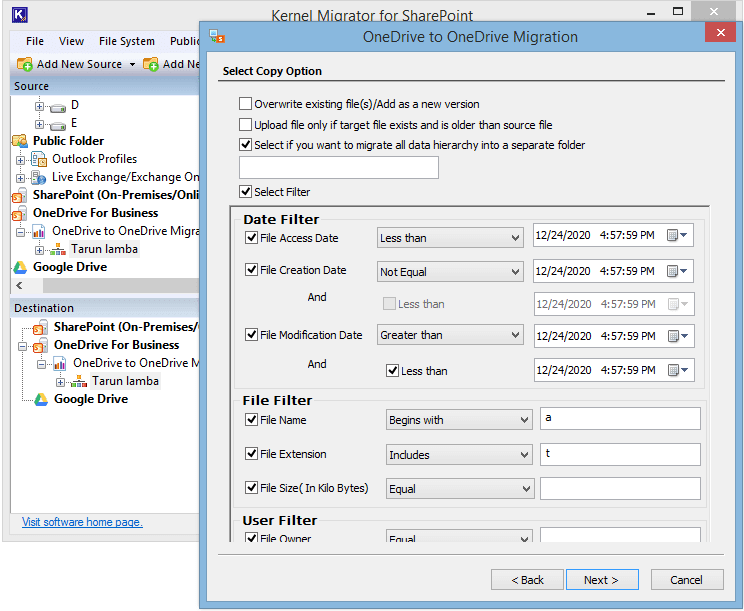Click the File Name value field containing 'a'
Viewport: 744px width, 611px height.
point(620,418)
